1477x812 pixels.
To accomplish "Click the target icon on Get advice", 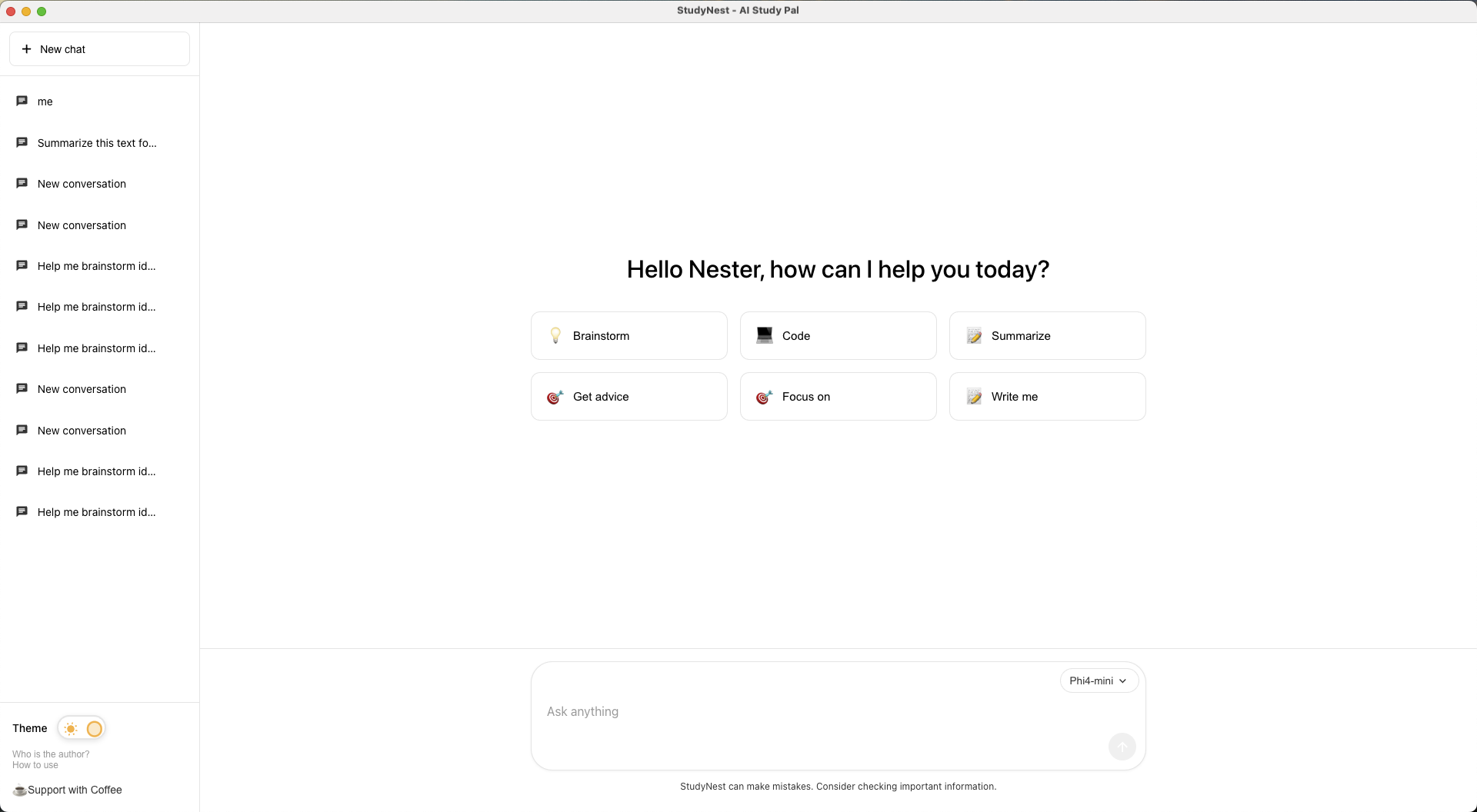I will pos(555,397).
